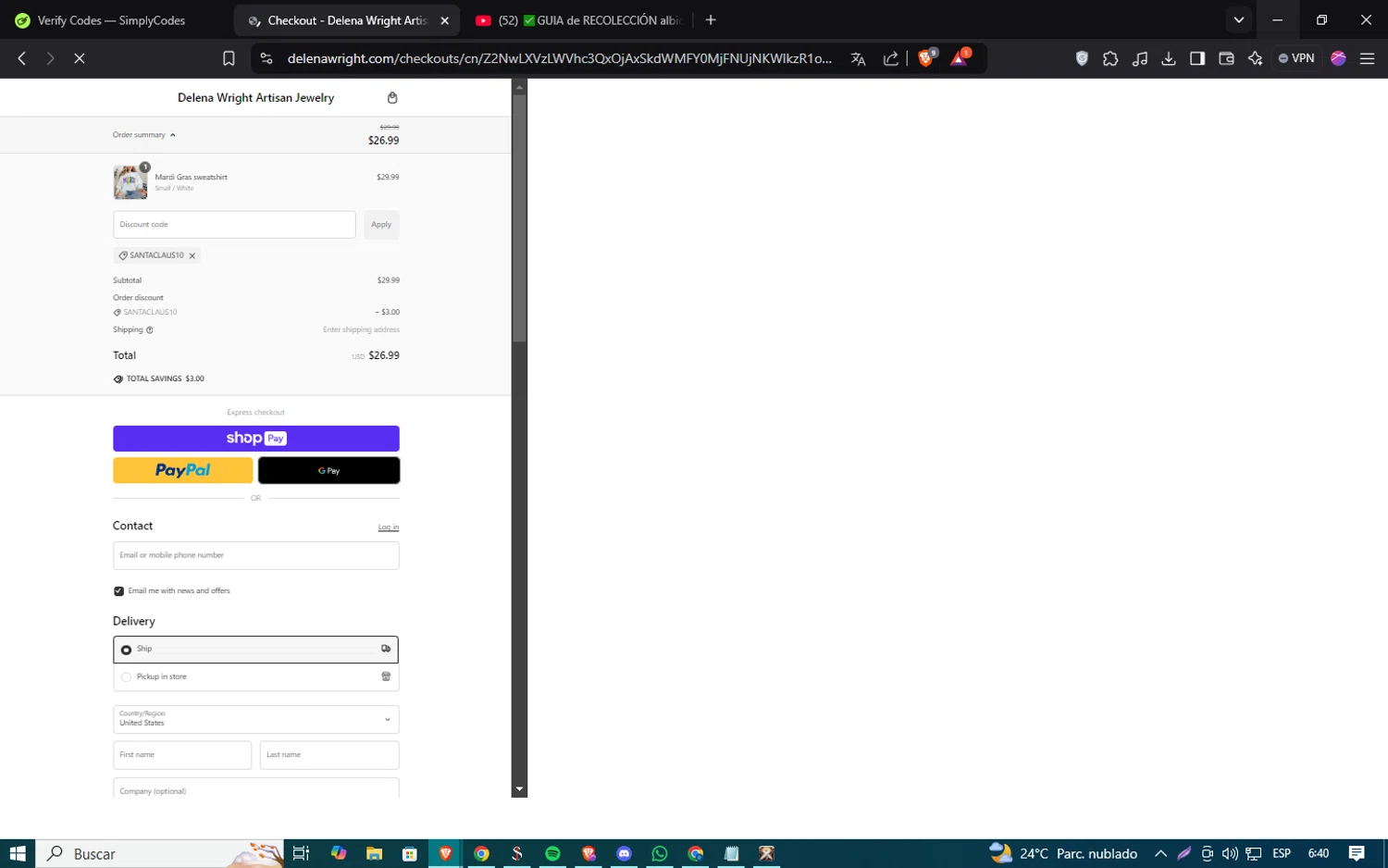
Task: Pay with the Google Pay button
Action: 328,470
